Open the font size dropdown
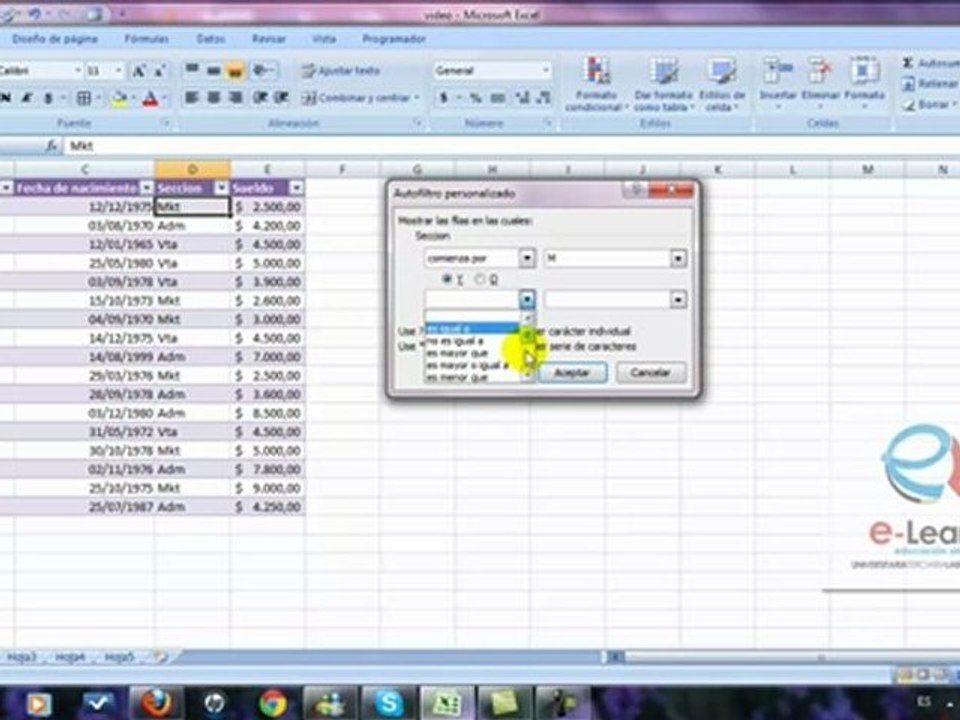Screen dimensions: 960x720 pyautogui.click(x=119, y=71)
